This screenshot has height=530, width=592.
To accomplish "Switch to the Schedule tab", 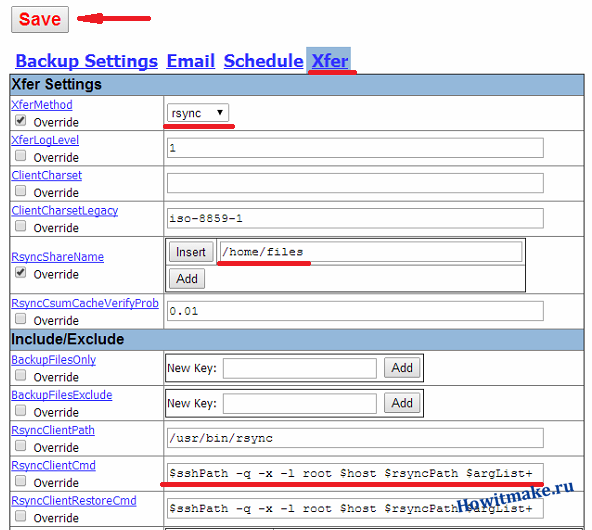I will (263, 61).
